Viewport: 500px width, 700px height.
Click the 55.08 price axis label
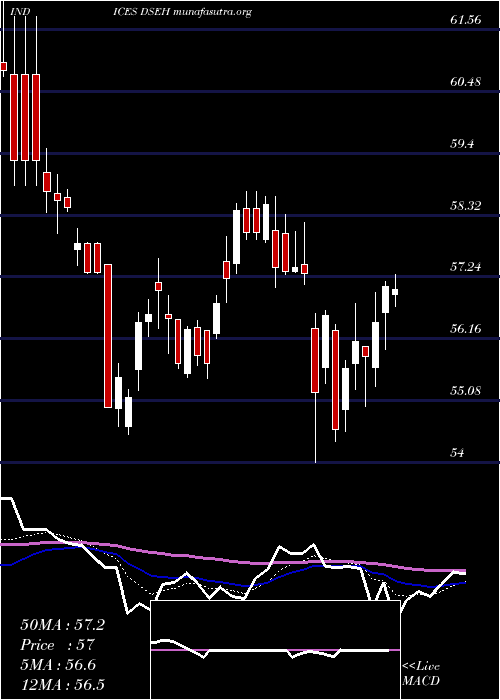click(466, 391)
